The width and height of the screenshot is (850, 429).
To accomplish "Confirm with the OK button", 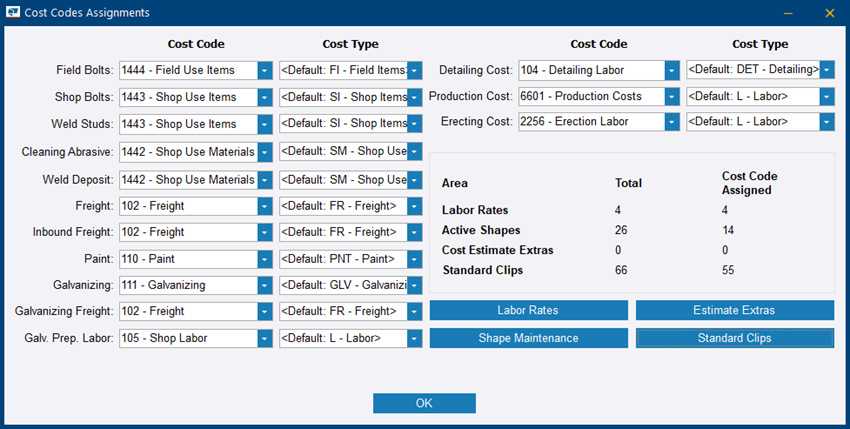I will [424, 403].
